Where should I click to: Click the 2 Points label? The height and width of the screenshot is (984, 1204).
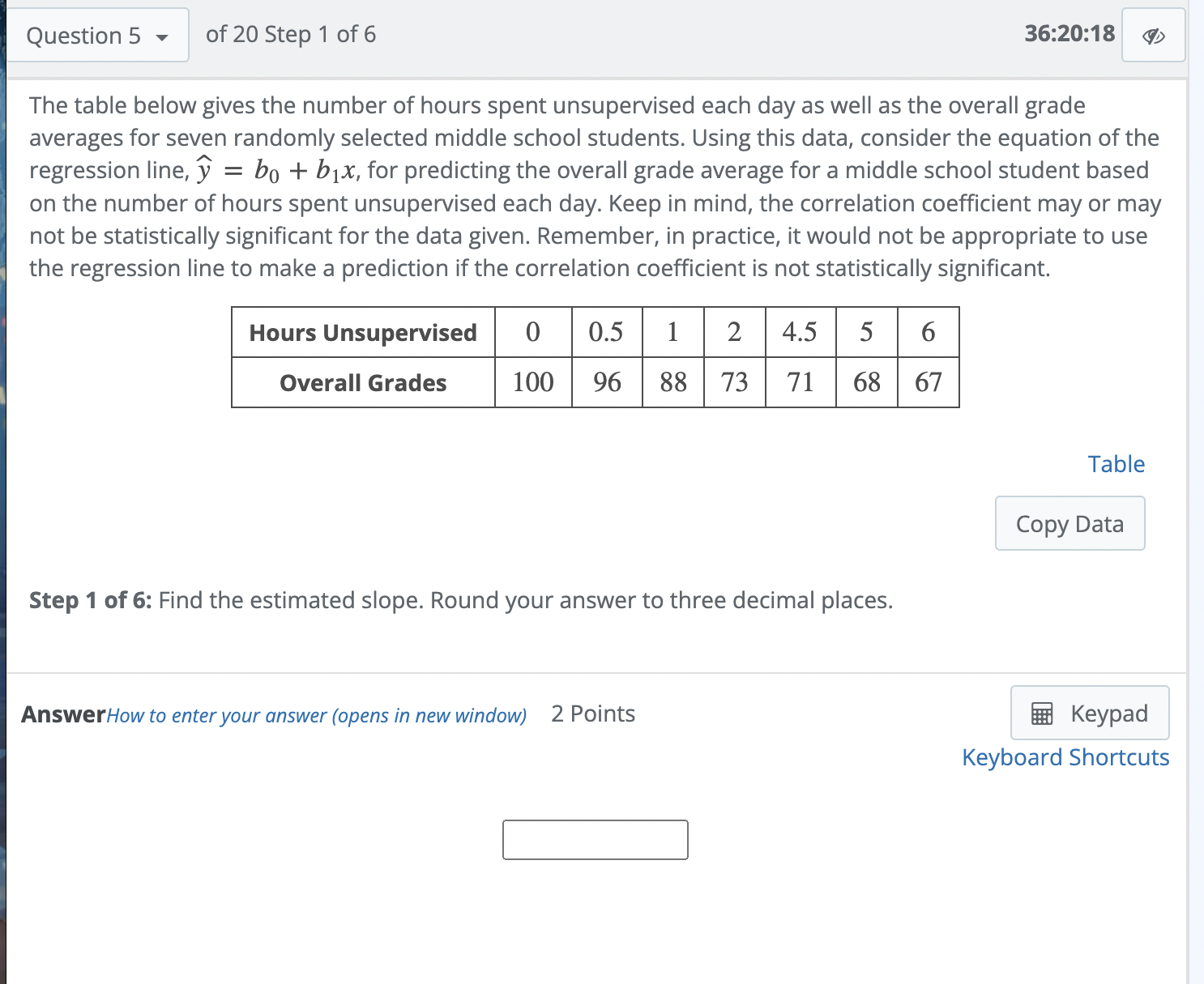point(594,714)
